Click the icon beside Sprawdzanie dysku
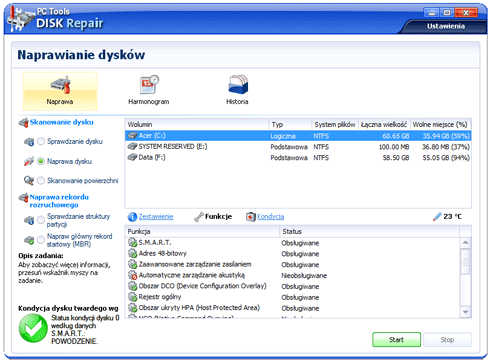This screenshot has height=362, width=490. point(29,142)
